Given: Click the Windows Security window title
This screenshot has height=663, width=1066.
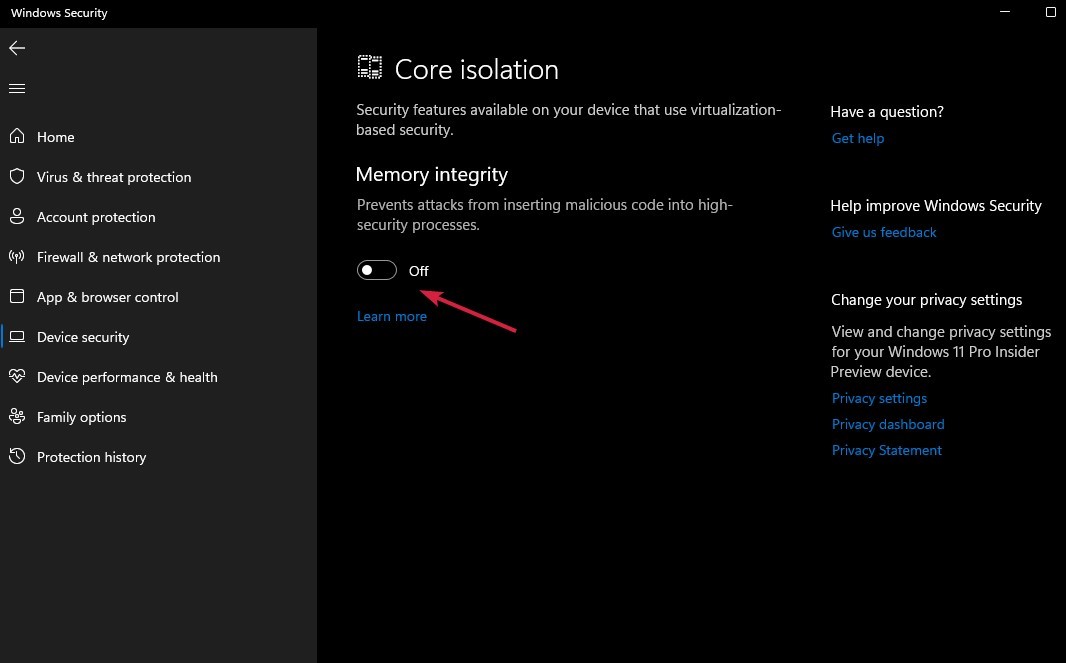Looking at the screenshot, I should pyautogui.click(x=59, y=13).
